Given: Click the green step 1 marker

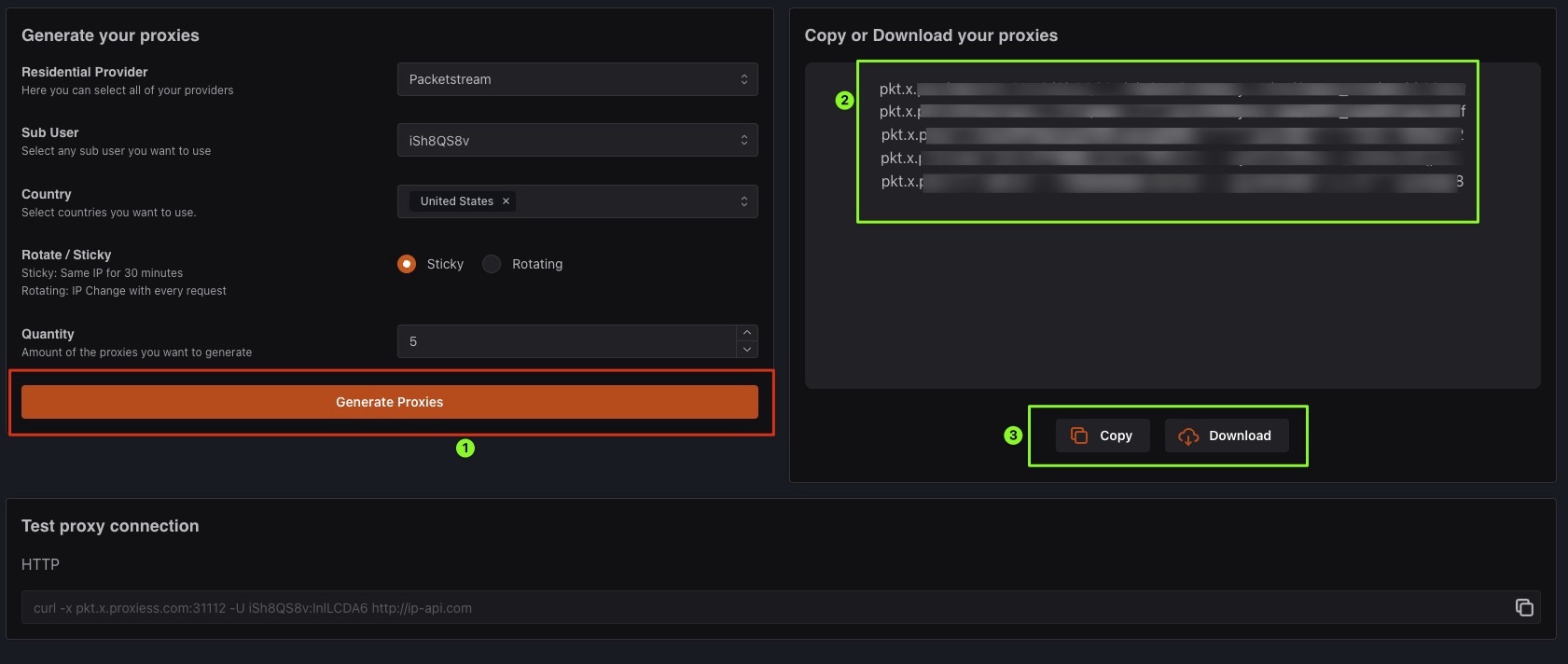Looking at the screenshot, I should [465, 449].
